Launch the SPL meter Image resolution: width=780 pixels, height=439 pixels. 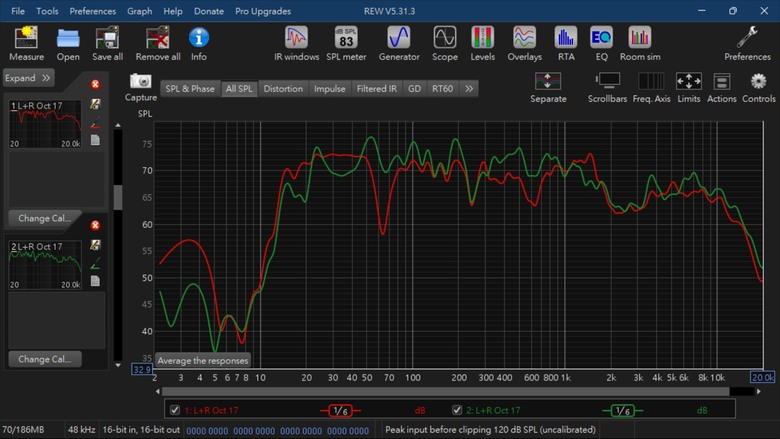click(346, 38)
